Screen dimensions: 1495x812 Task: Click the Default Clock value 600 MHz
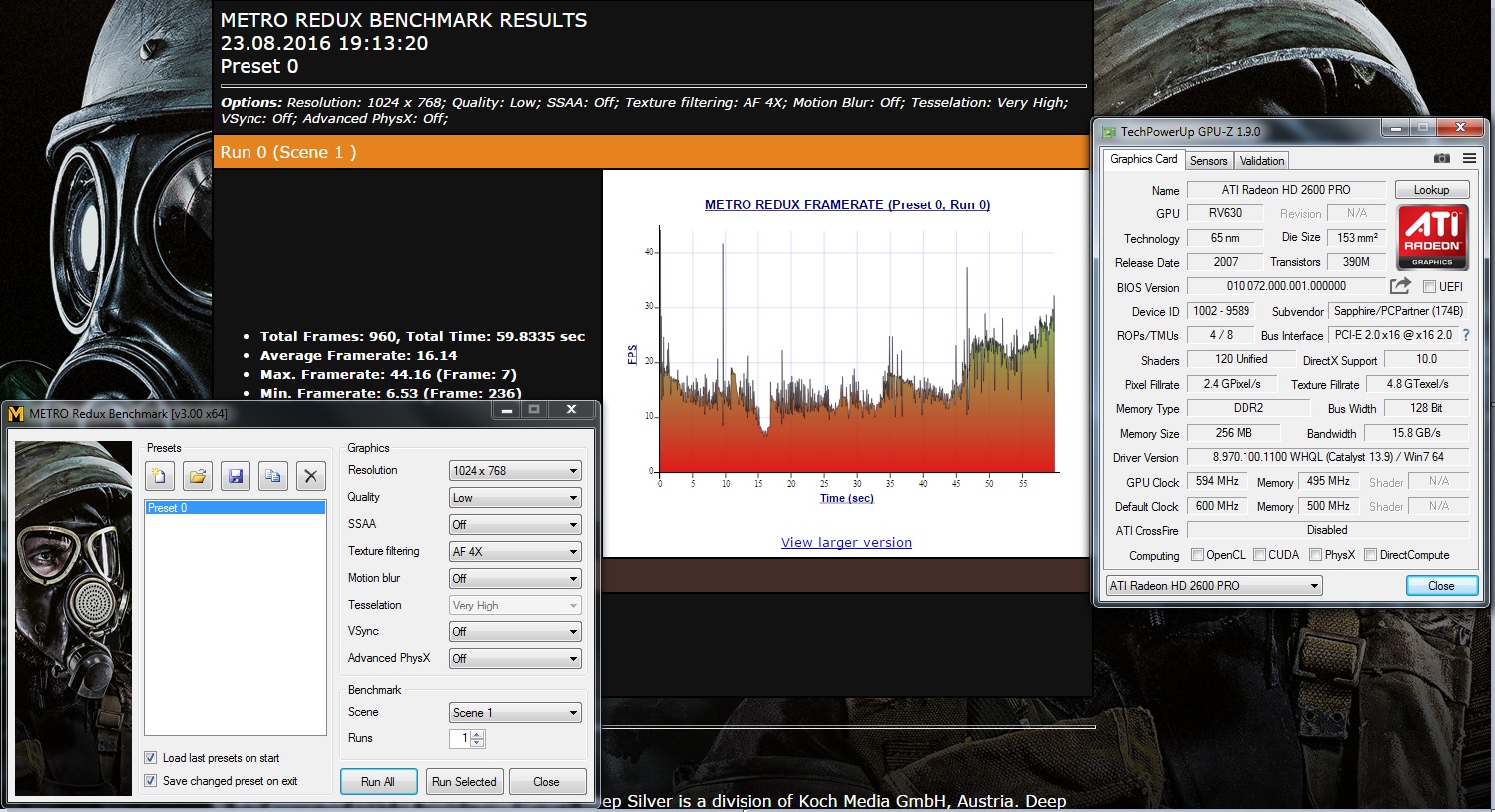(x=1217, y=506)
